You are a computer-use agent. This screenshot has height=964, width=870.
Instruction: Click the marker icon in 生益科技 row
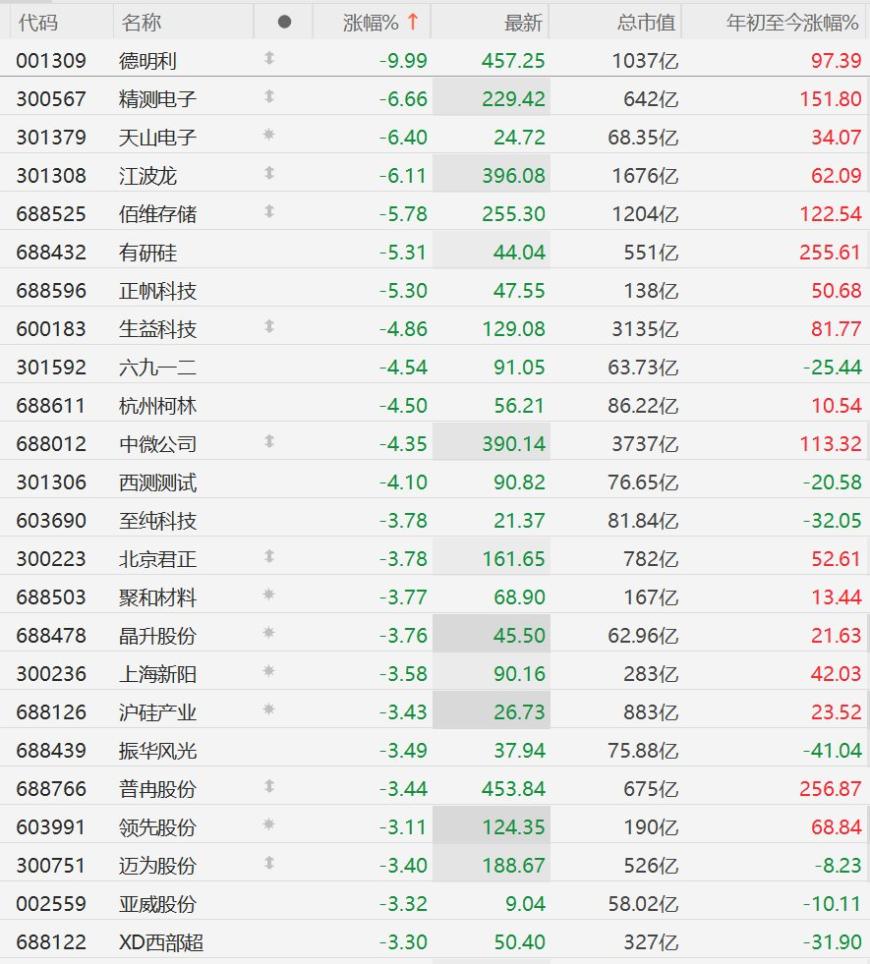[269, 326]
